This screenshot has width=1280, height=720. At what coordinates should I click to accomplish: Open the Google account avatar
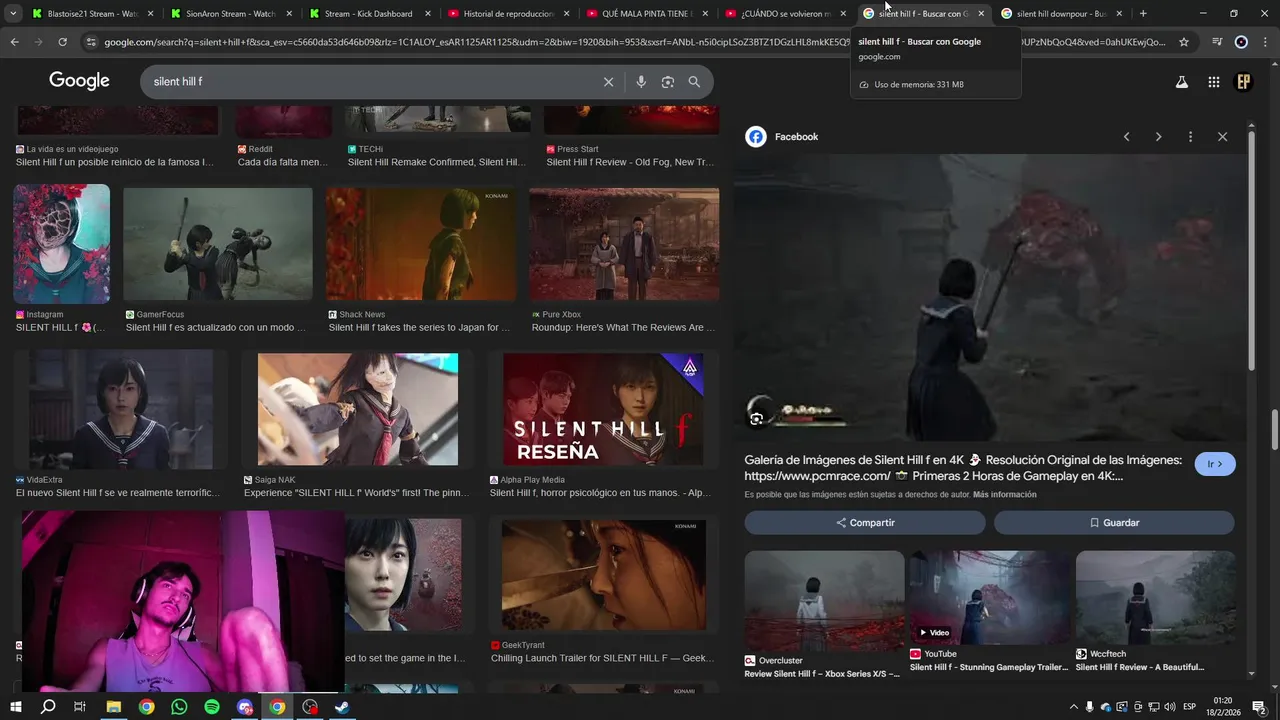coord(1244,82)
